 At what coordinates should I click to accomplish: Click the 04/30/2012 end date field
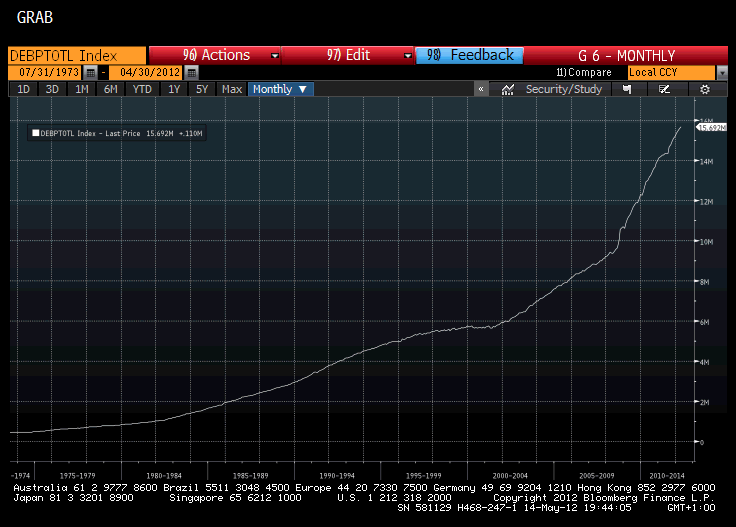tap(147, 73)
